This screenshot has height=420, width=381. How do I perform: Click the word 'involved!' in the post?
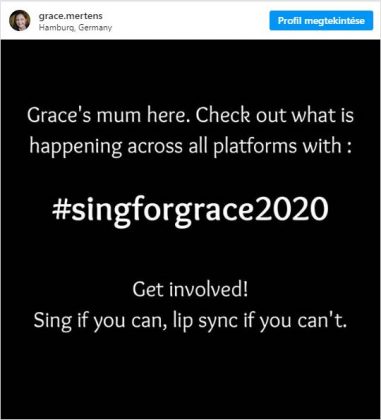tap(209, 289)
